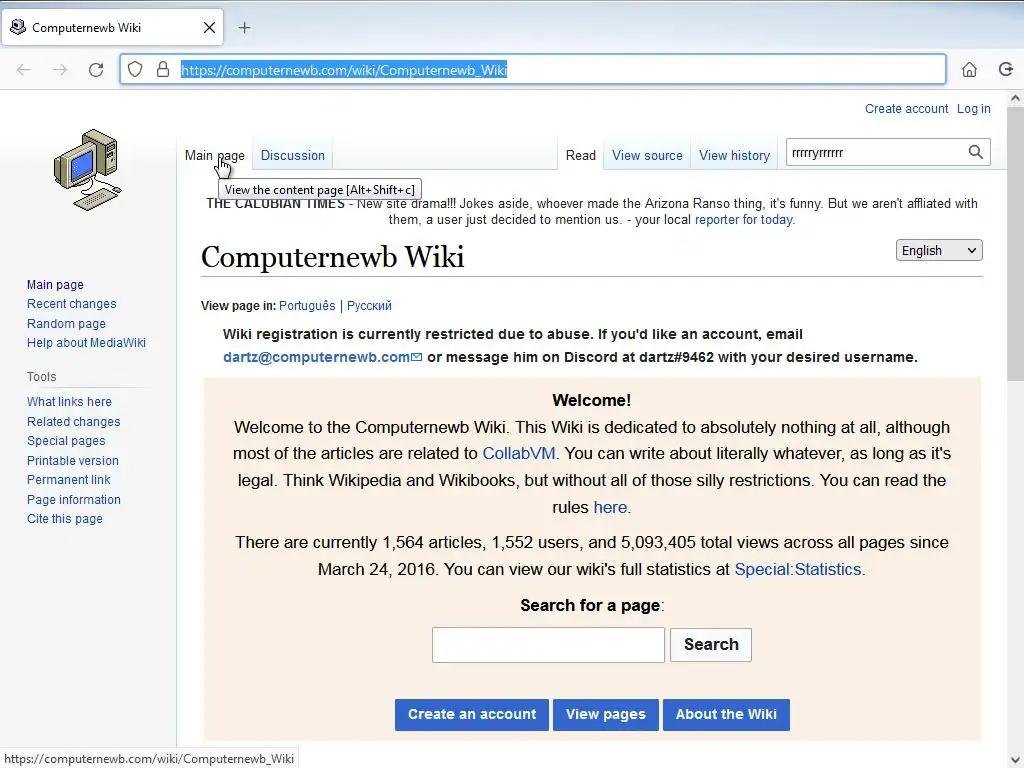The width and height of the screenshot is (1024, 768).
Task: Click the dartz@computernewb.com email link
Action: point(323,357)
